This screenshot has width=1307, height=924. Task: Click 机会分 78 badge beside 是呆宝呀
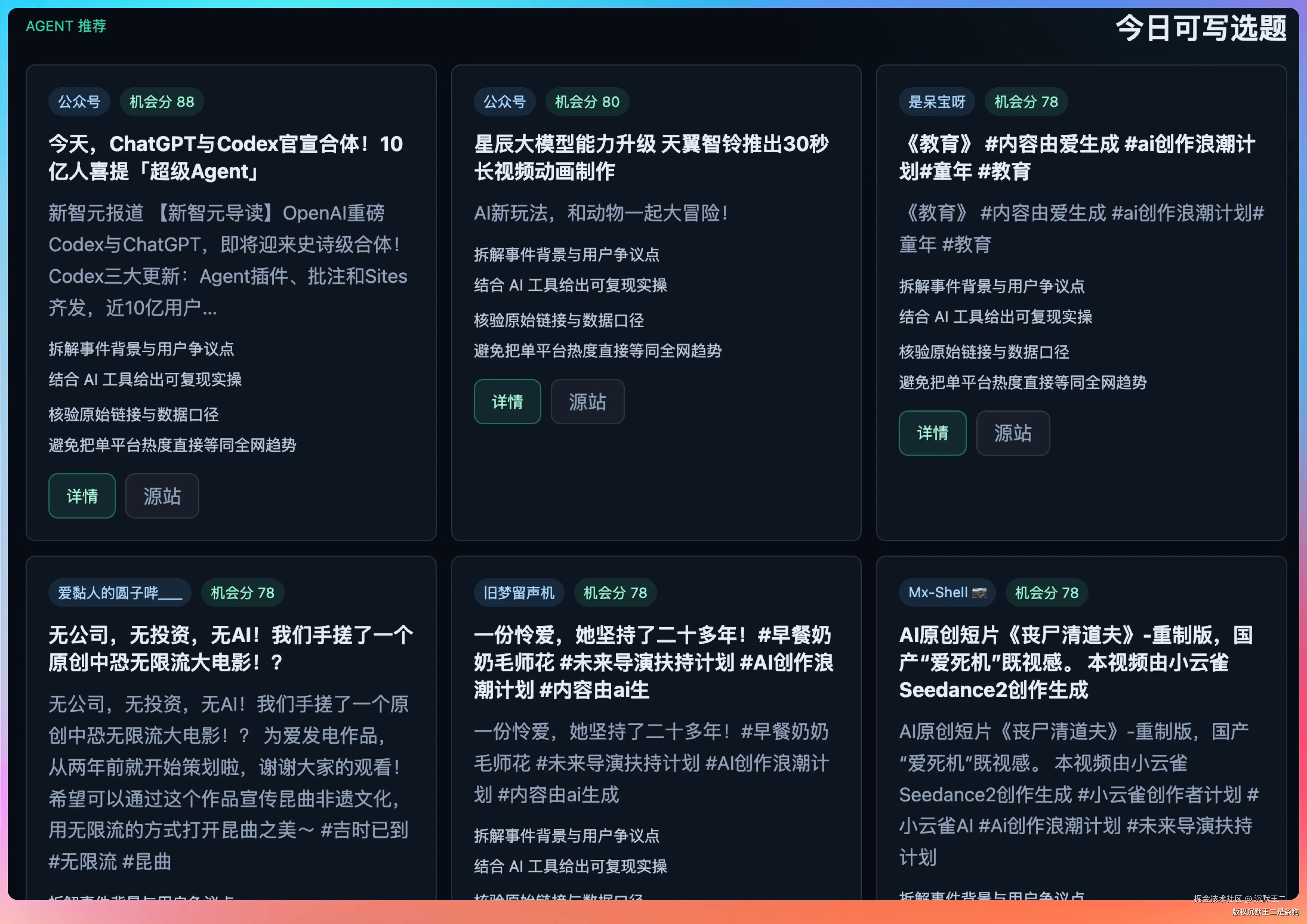(x=1026, y=102)
